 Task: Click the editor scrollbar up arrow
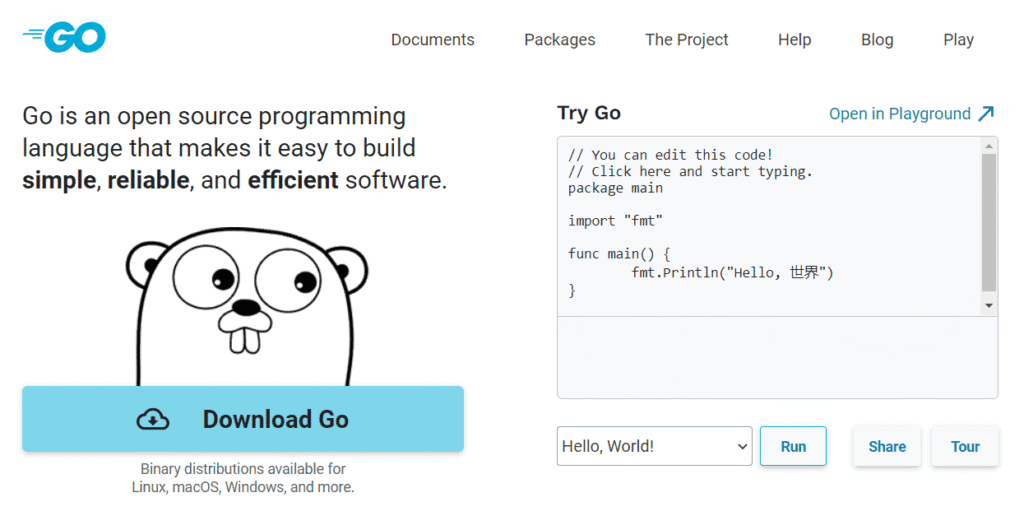point(989,146)
